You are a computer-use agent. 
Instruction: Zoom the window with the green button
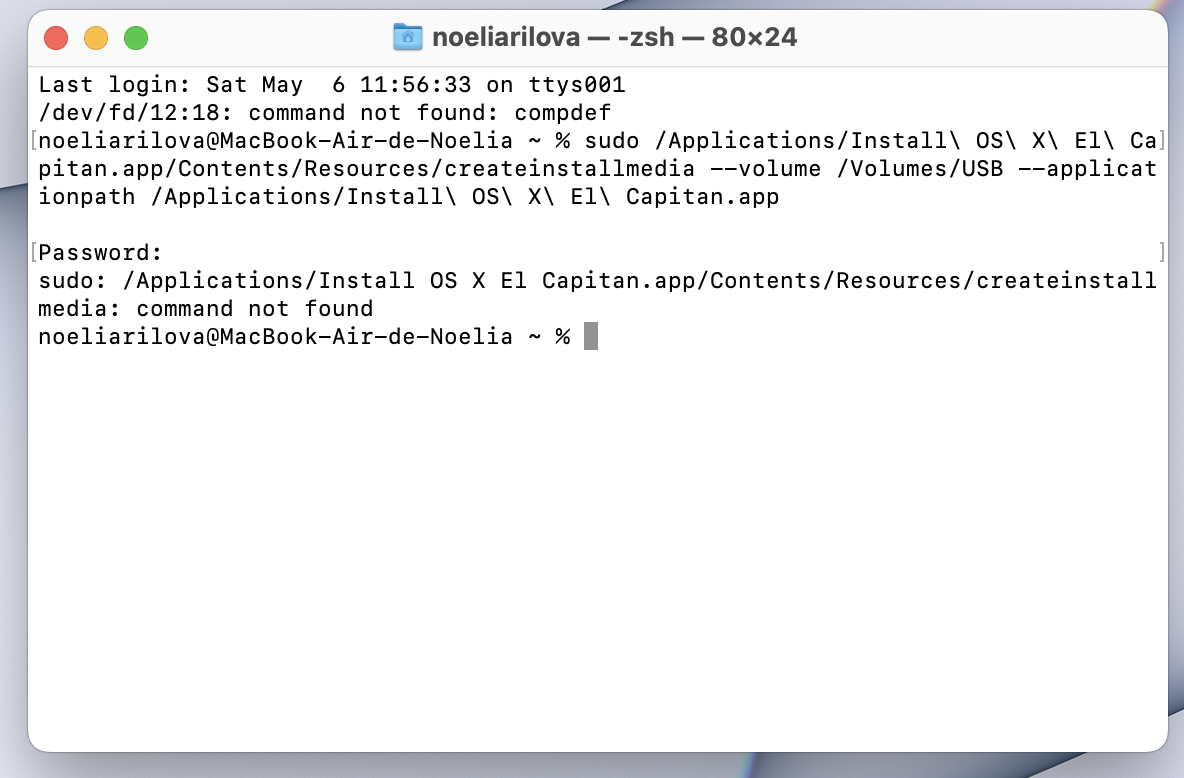coord(136,38)
